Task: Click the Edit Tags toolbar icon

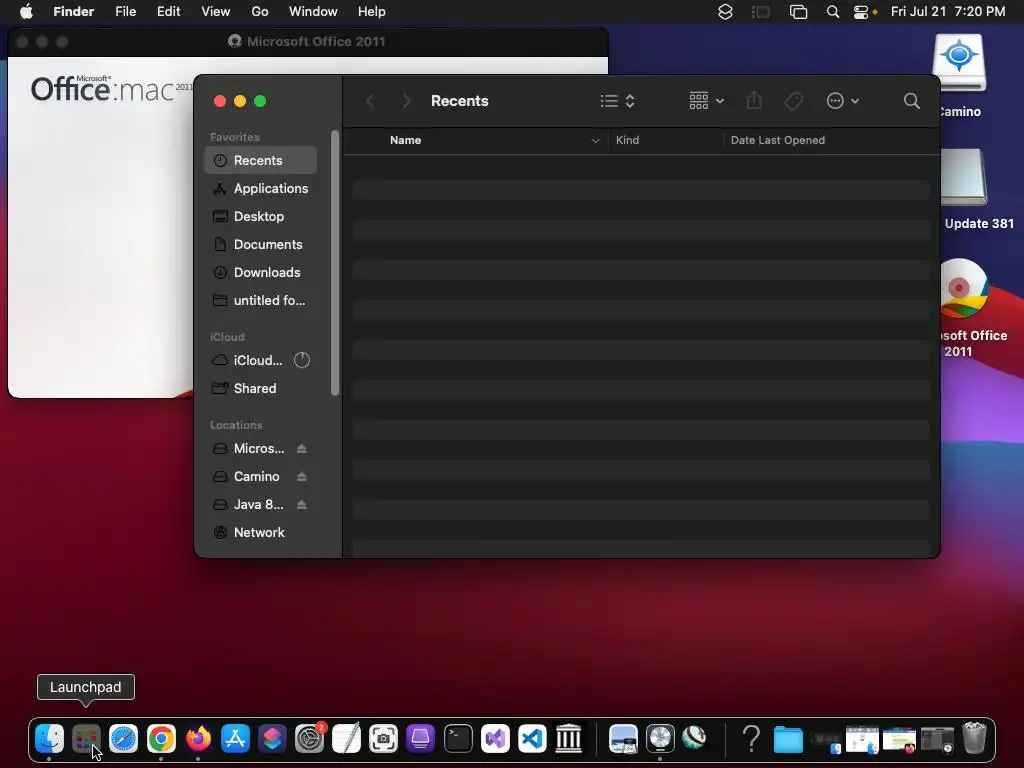Action: pyautogui.click(x=793, y=101)
